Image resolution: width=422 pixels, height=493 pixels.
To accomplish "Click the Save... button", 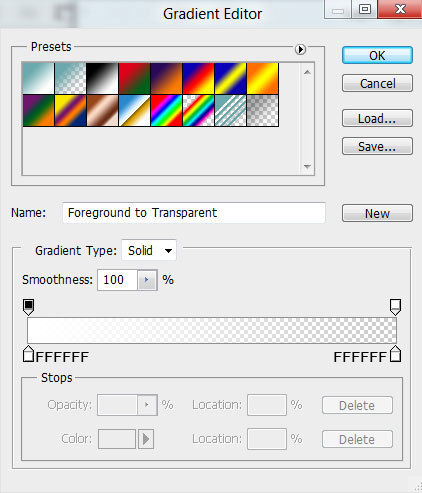I will (377, 146).
